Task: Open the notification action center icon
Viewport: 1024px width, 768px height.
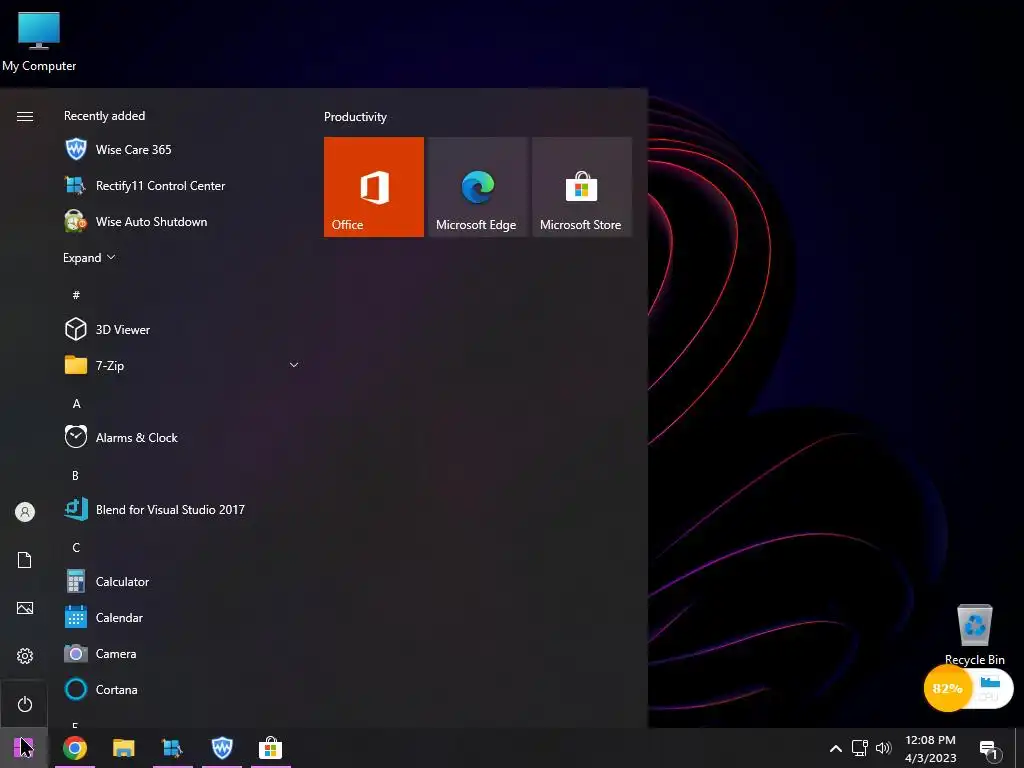Action: click(990, 750)
